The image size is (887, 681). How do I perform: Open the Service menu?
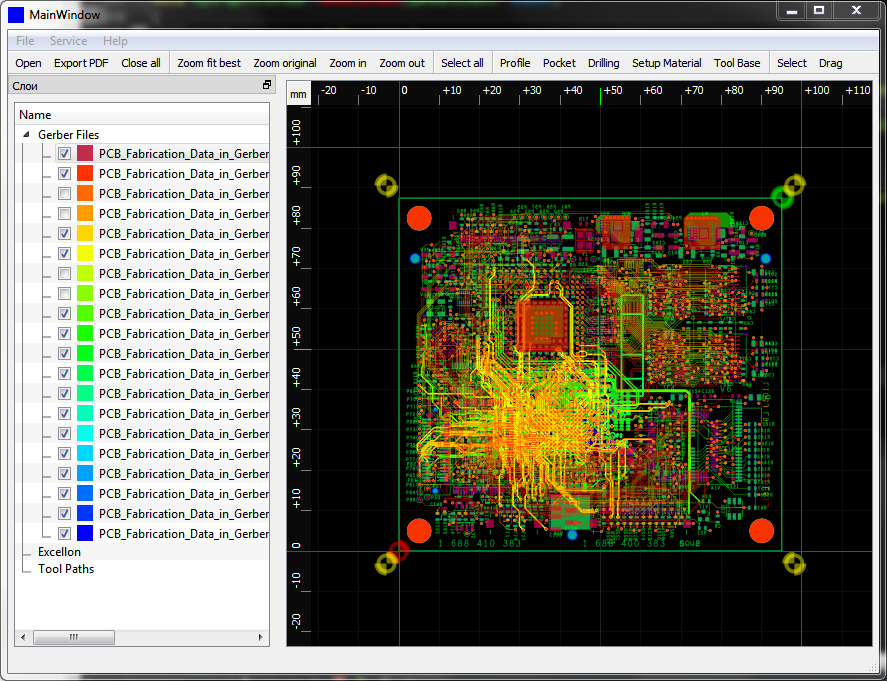68,41
